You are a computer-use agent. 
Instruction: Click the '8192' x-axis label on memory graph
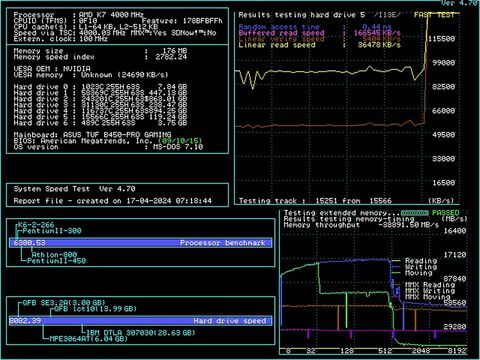457,351
